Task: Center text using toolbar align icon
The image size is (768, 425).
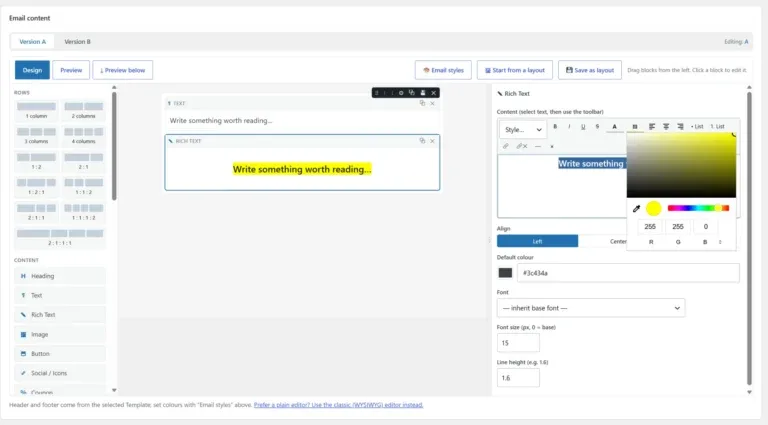Action: click(666, 127)
